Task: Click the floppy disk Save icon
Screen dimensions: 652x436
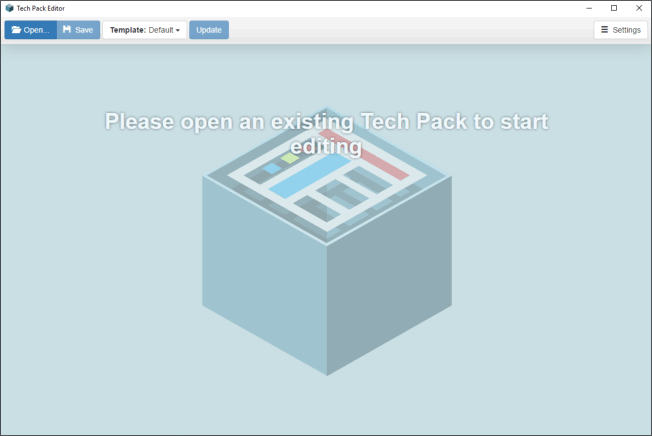Action: tap(67, 30)
